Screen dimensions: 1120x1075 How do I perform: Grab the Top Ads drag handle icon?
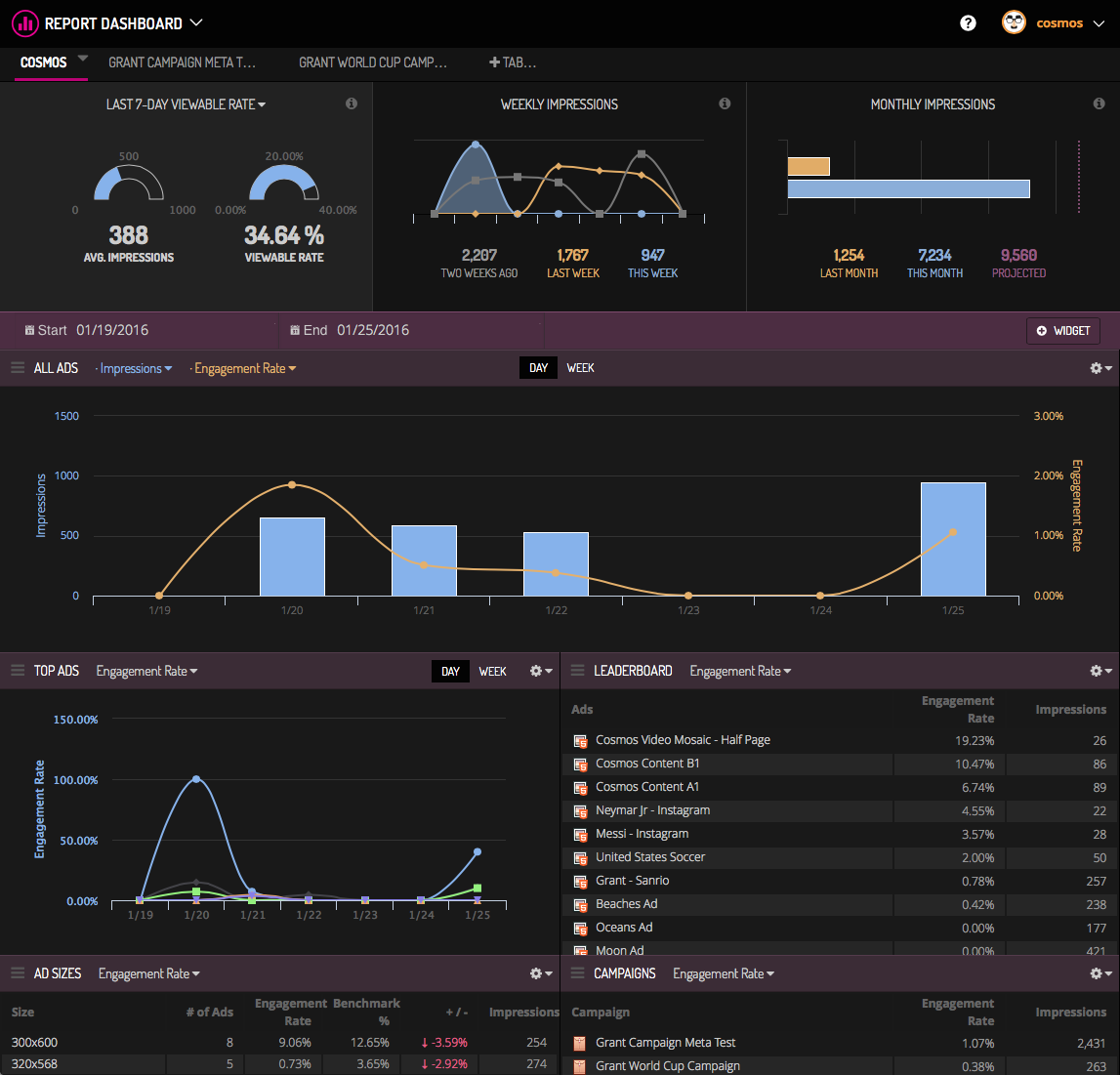[18, 671]
